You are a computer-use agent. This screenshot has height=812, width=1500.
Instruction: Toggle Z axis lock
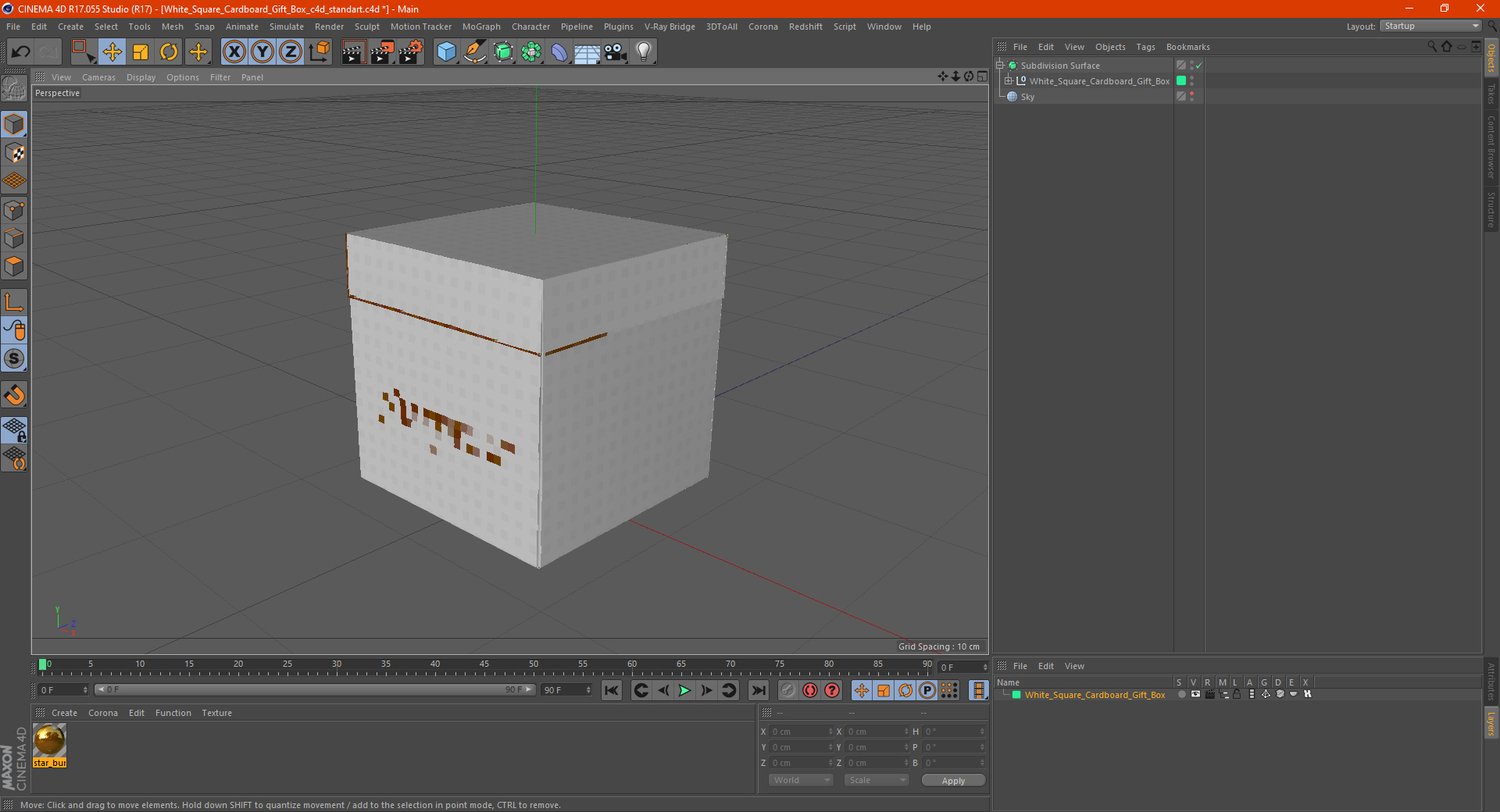coord(291,52)
